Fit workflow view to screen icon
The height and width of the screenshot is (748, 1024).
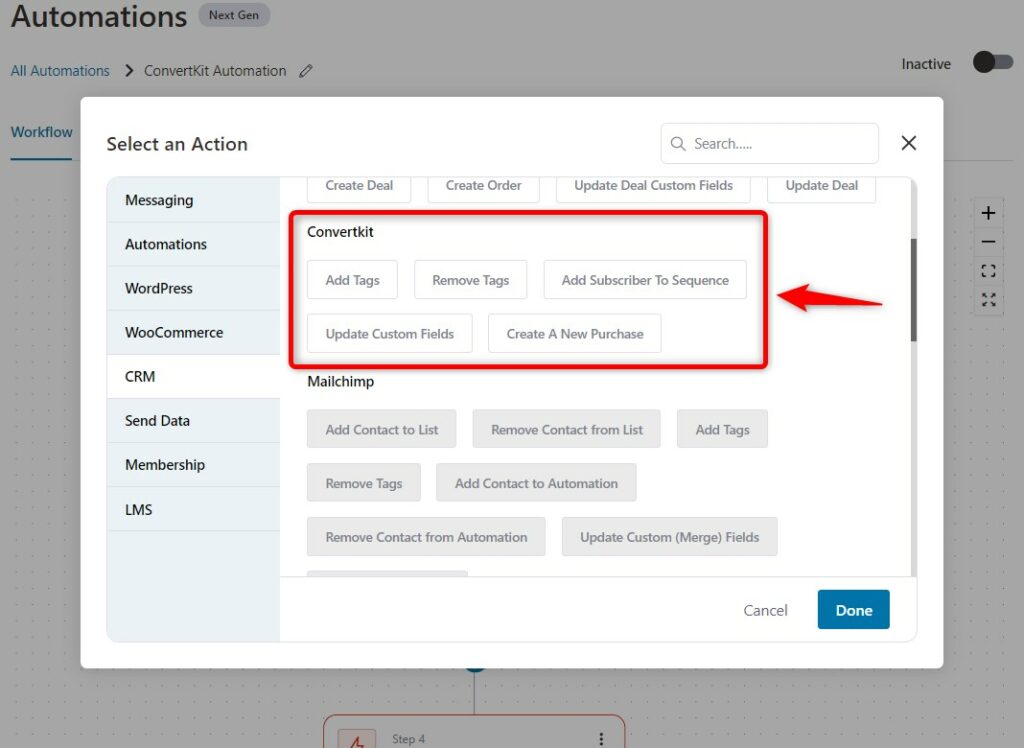988,270
